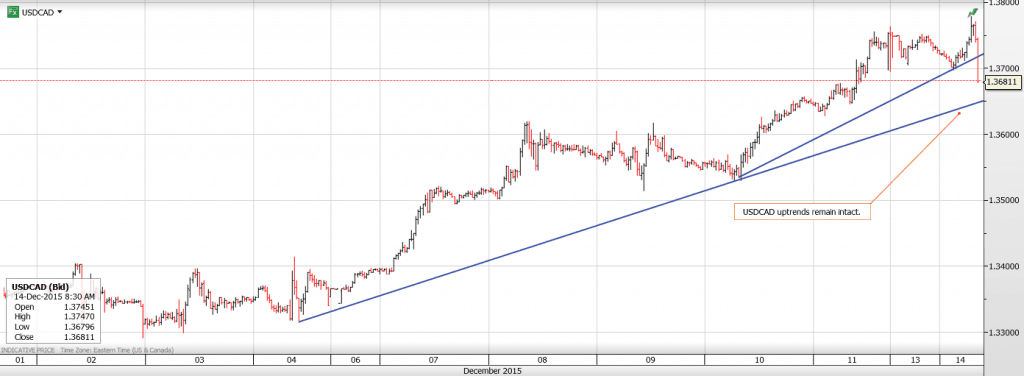The height and width of the screenshot is (376, 1024).
Task: Click date label 07 on time axis
Action: [x=434, y=360]
